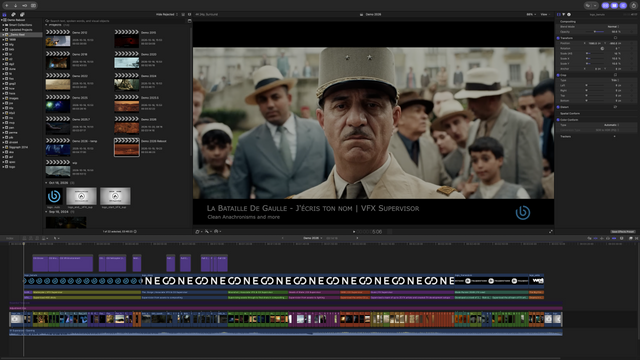Show Crop onscreen controls icon

[x=616, y=75]
